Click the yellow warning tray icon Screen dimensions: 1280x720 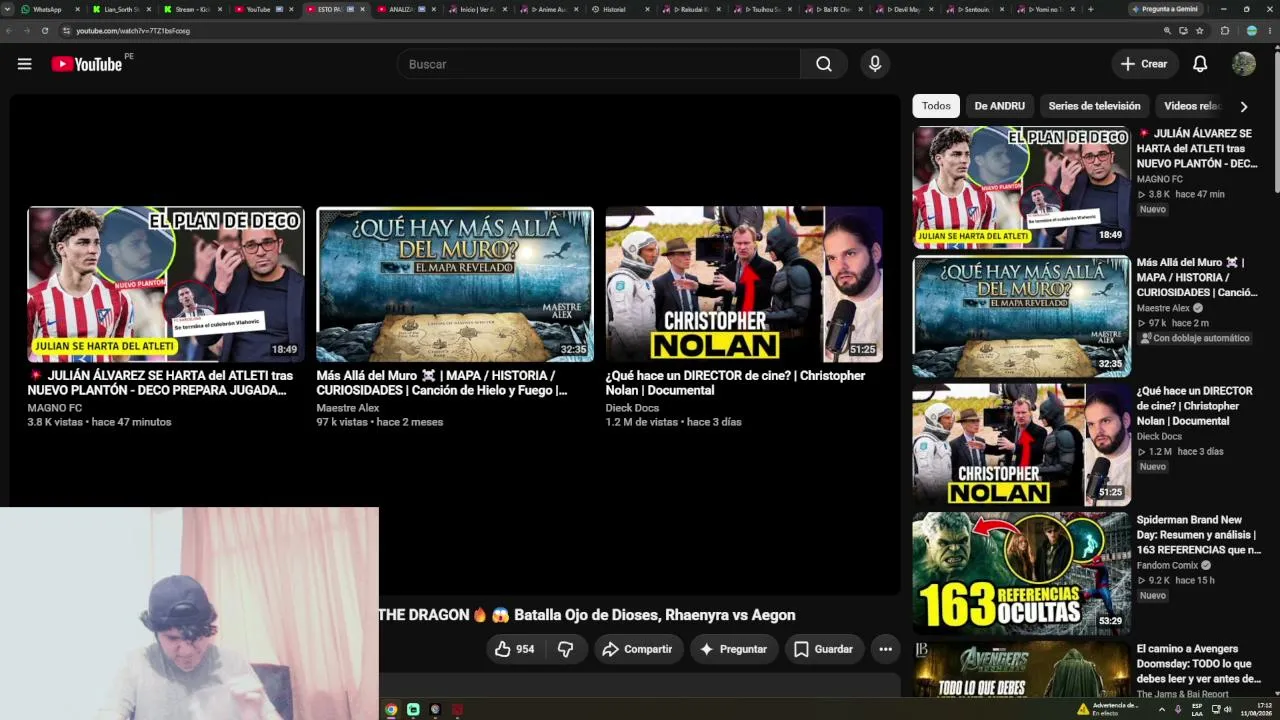(1083, 709)
